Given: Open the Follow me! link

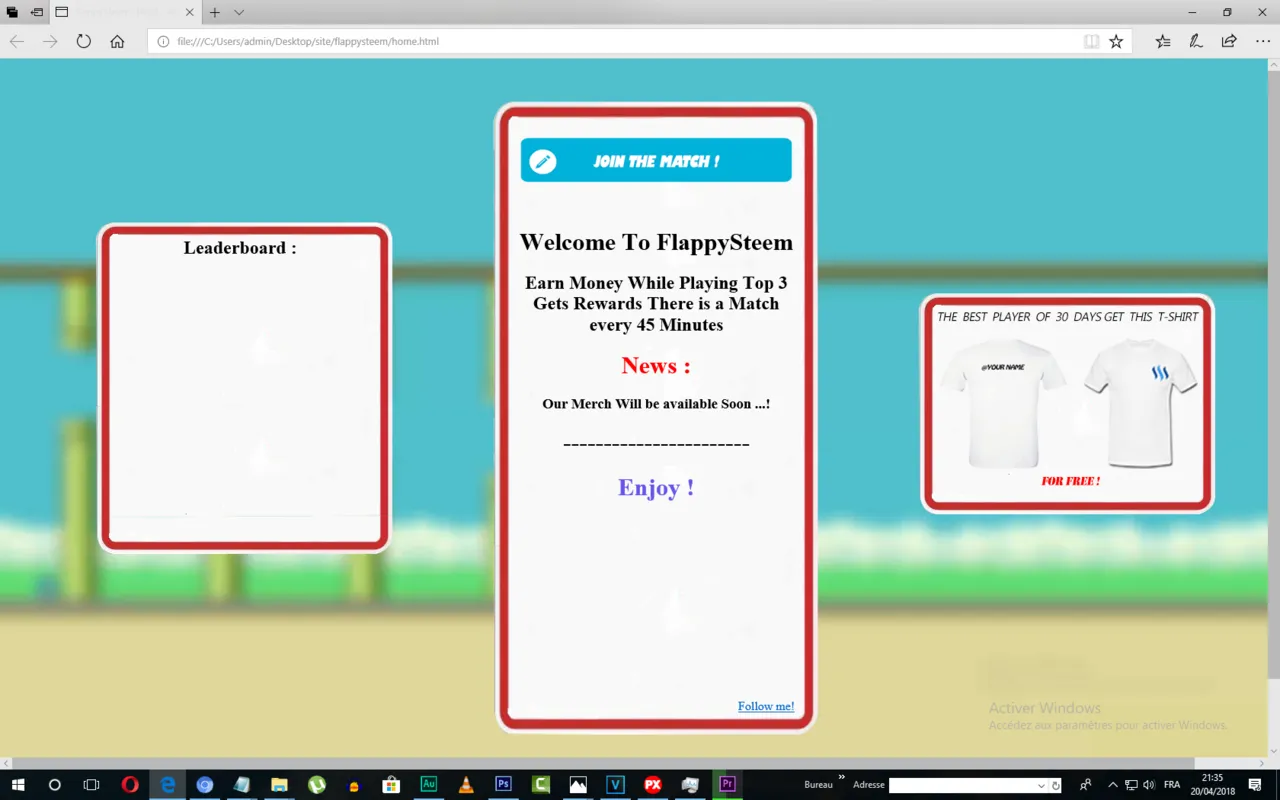Looking at the screenshot, I should coord(766,706).
